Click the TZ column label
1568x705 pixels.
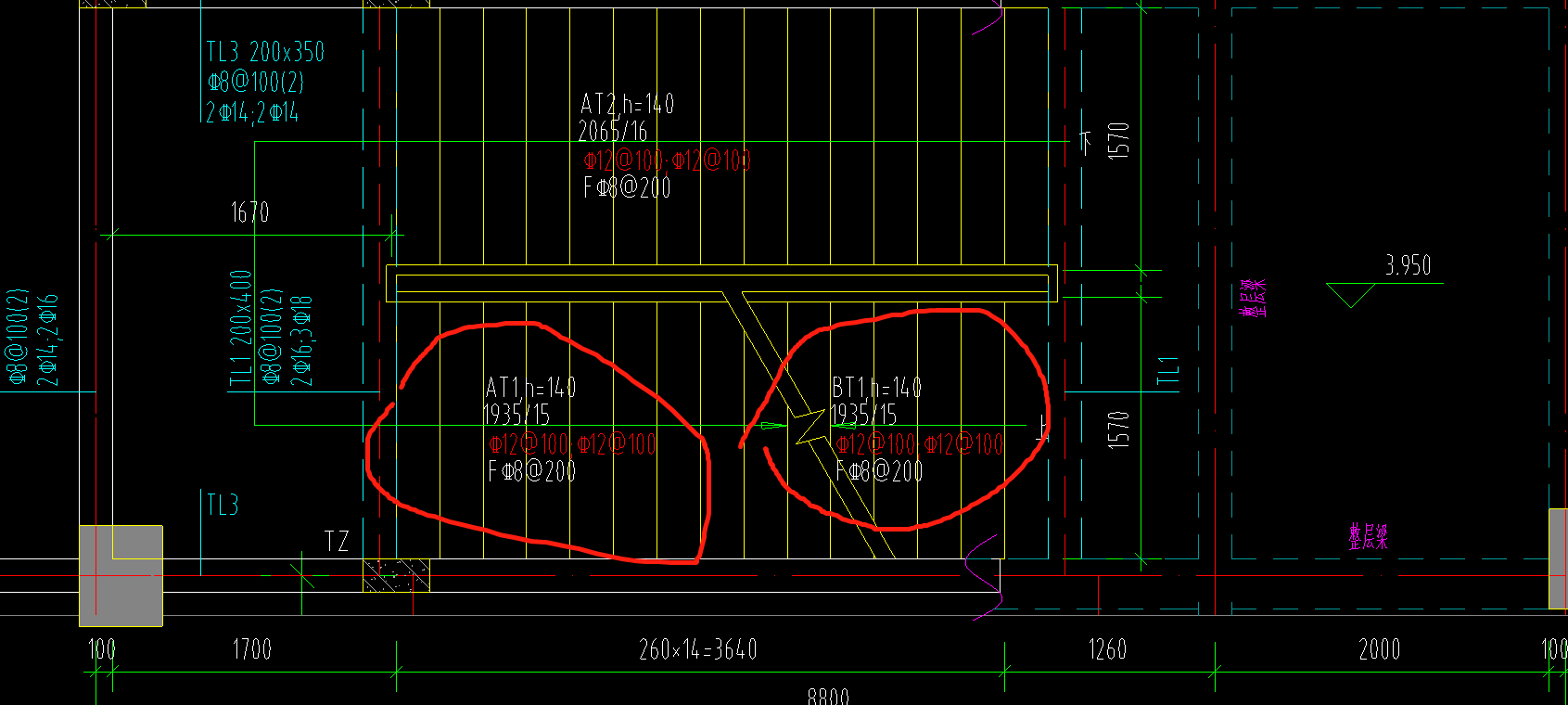(x=337, y=542)
